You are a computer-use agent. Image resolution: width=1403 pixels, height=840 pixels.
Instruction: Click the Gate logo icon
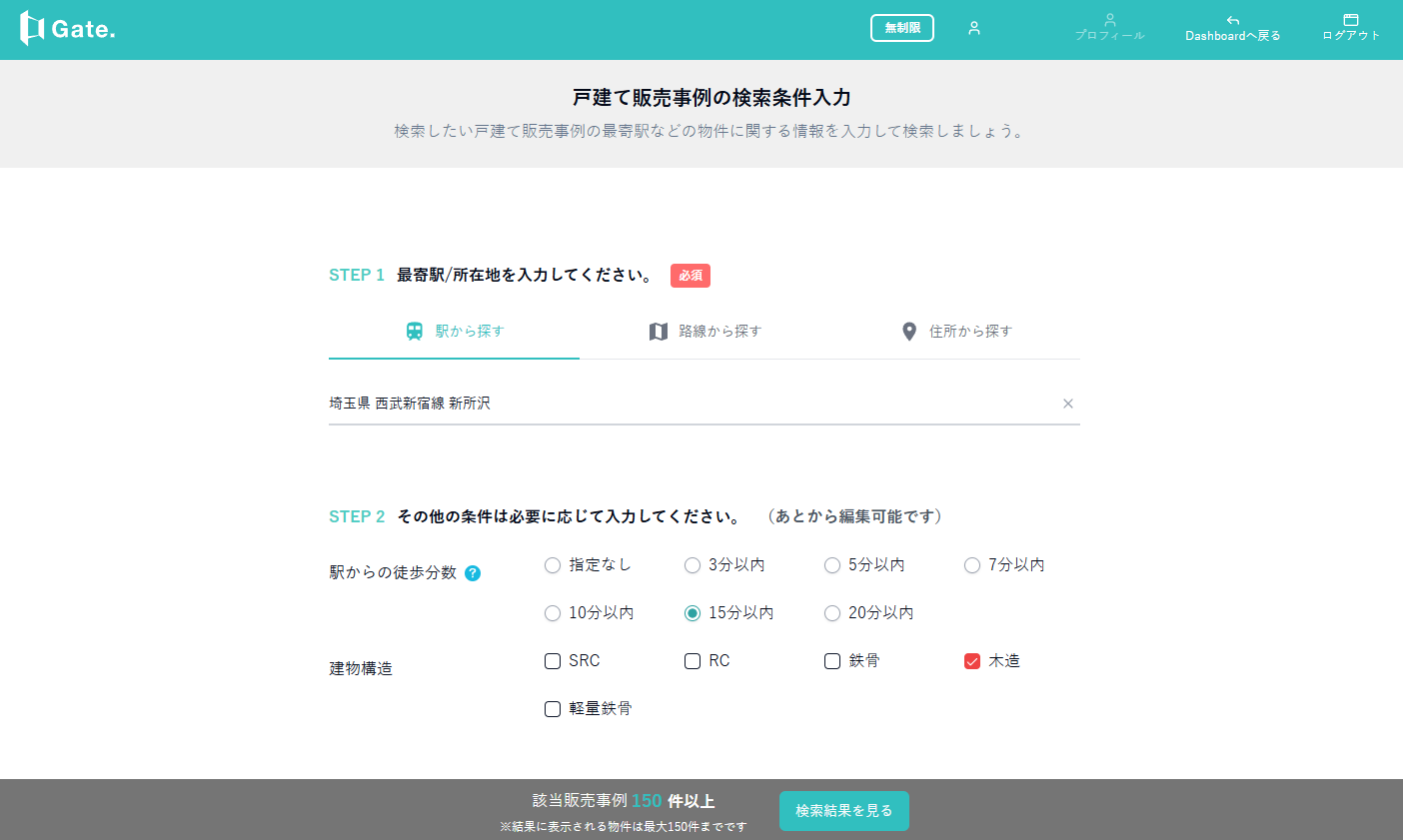pyautogui.click(x=32, y=29)
